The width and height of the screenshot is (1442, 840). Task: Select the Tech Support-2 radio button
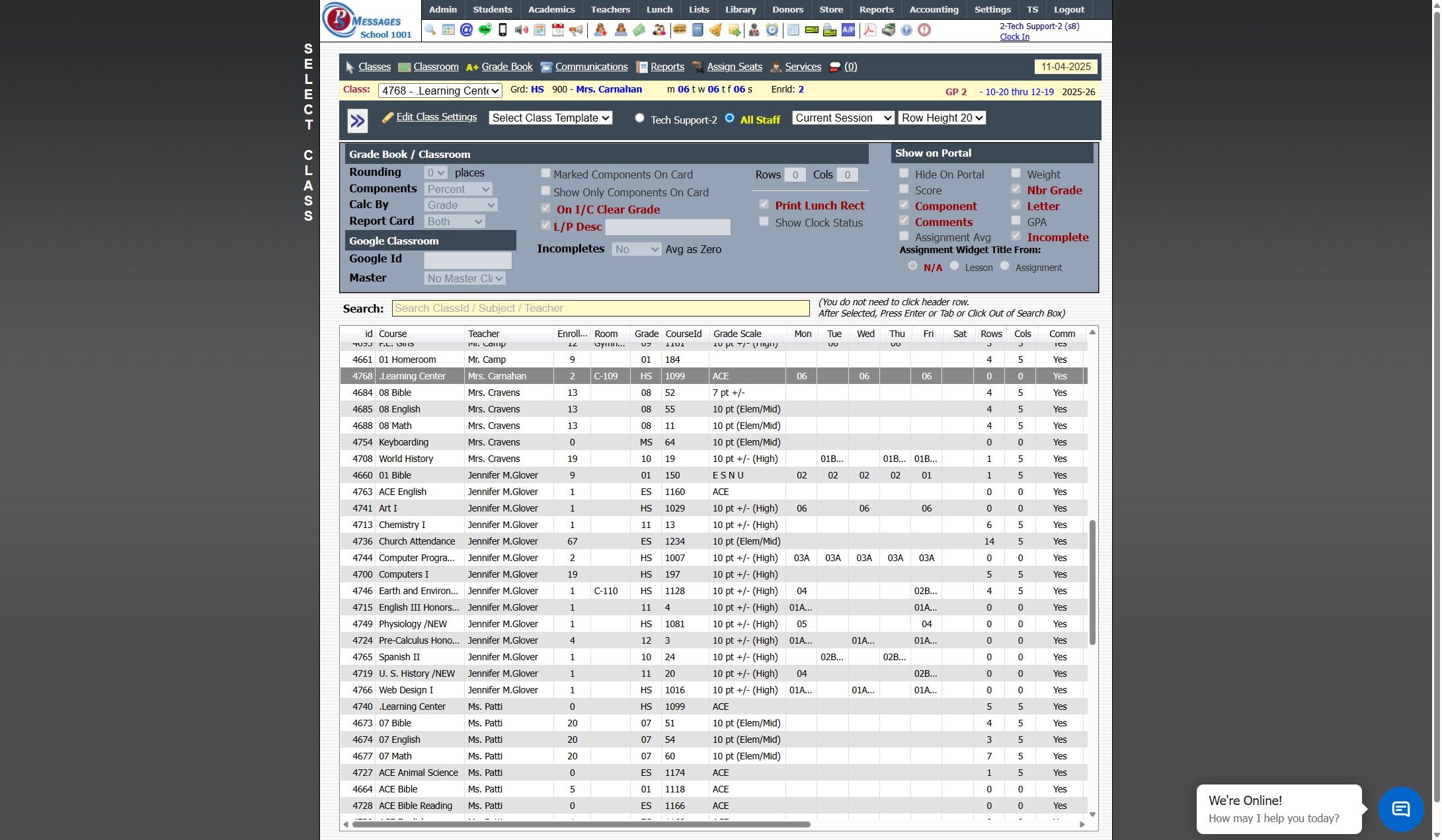tap(639, 118)
